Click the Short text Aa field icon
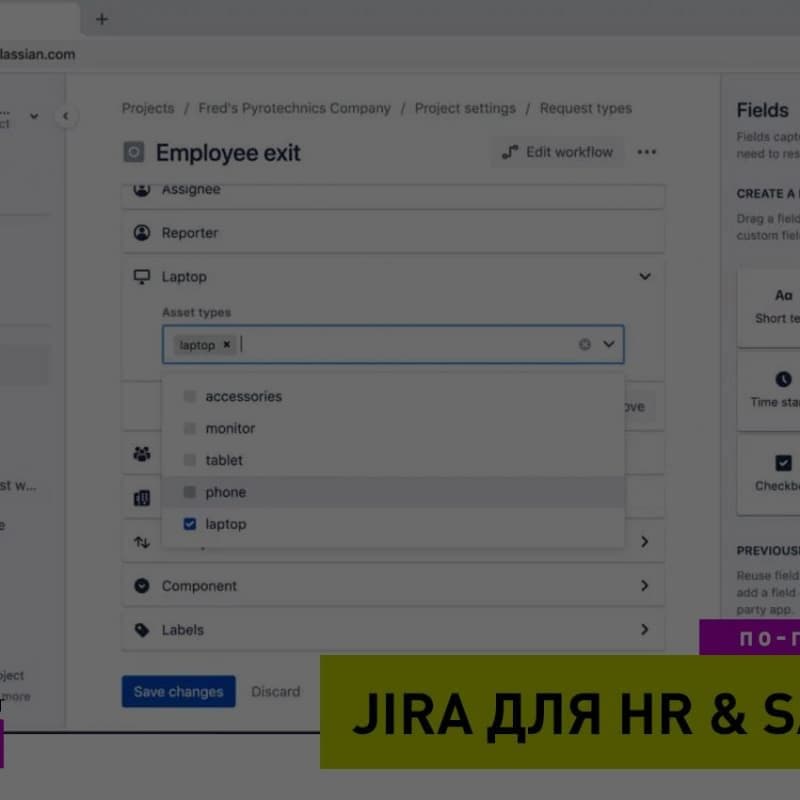 pos(783,295)
